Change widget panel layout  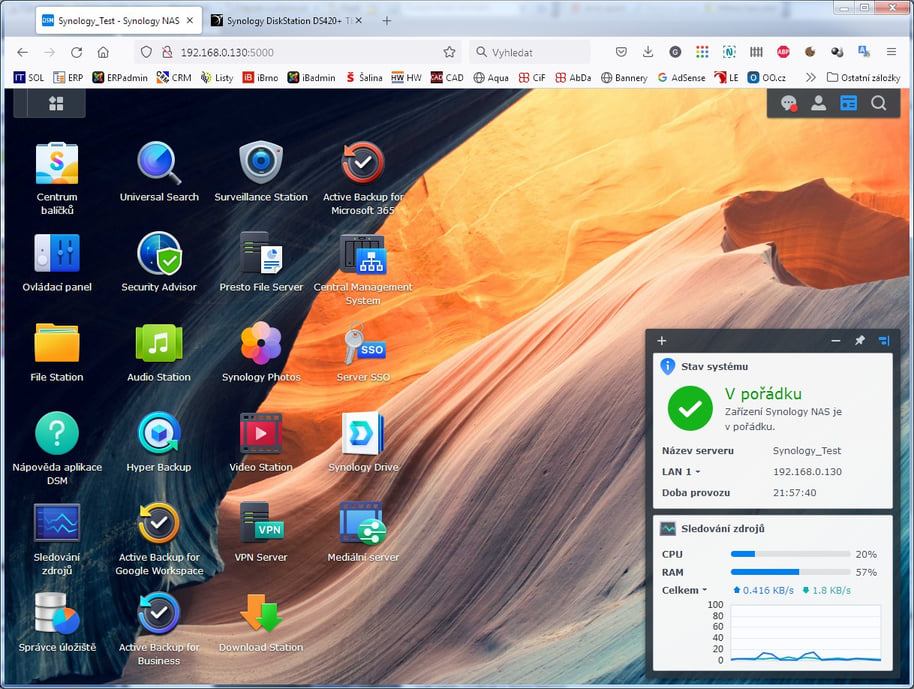pyautogui.click(x=884, y=340)
